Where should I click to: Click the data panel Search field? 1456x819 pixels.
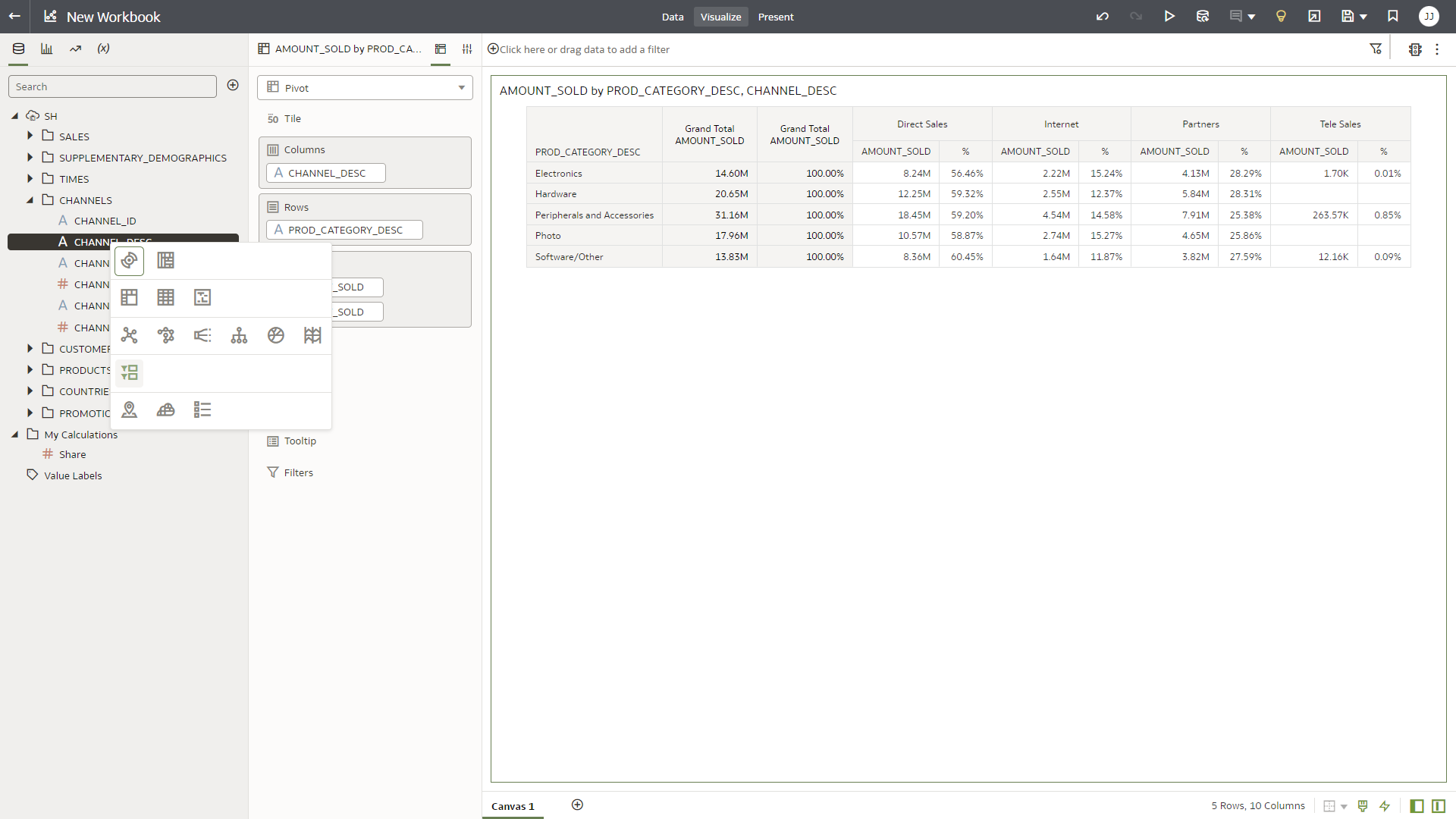click(112, 86)
